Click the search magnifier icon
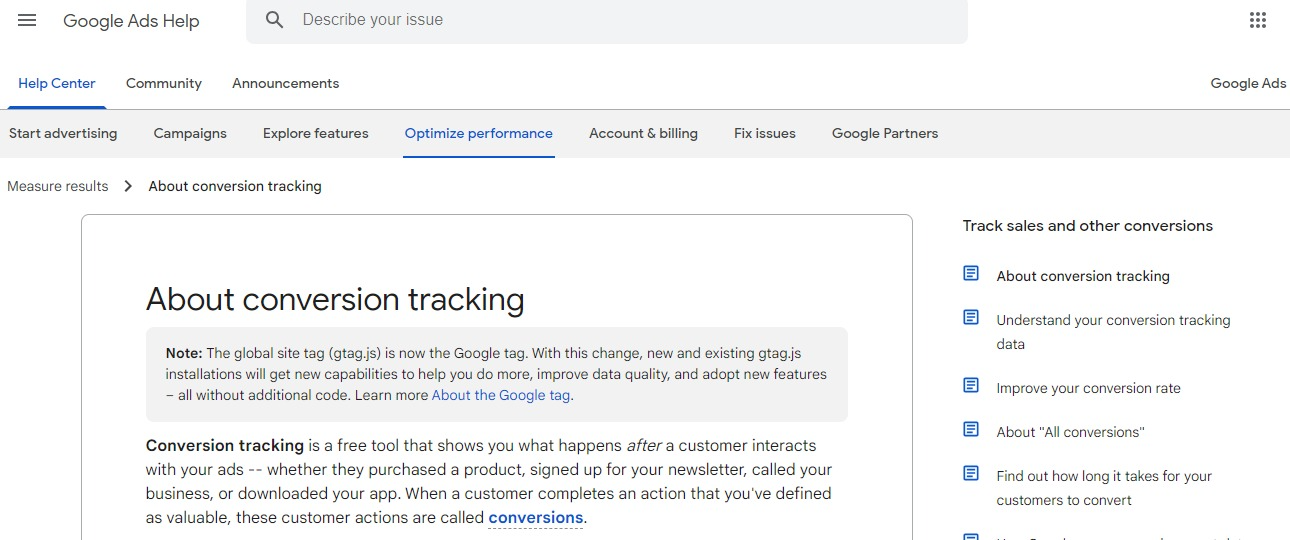This screenshot has width=1290, height=540. (x=275, y=20)
